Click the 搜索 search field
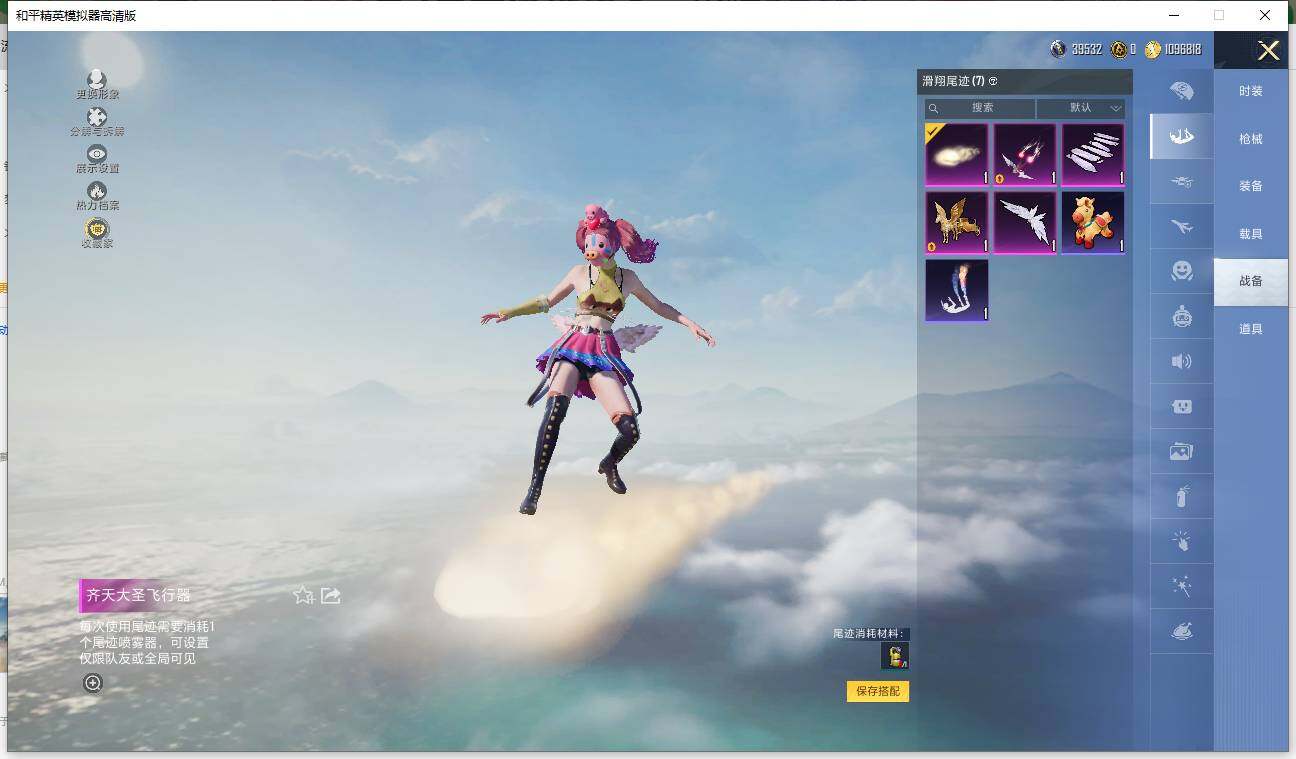 pos(980,108)
